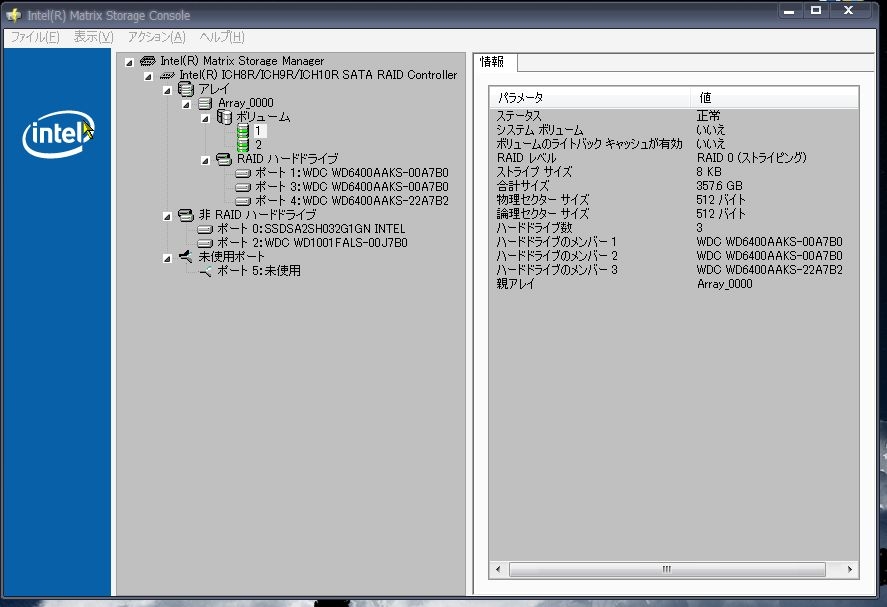Click the 8 KB stripe size value
The image size is (887, 607).
point(709,172)
